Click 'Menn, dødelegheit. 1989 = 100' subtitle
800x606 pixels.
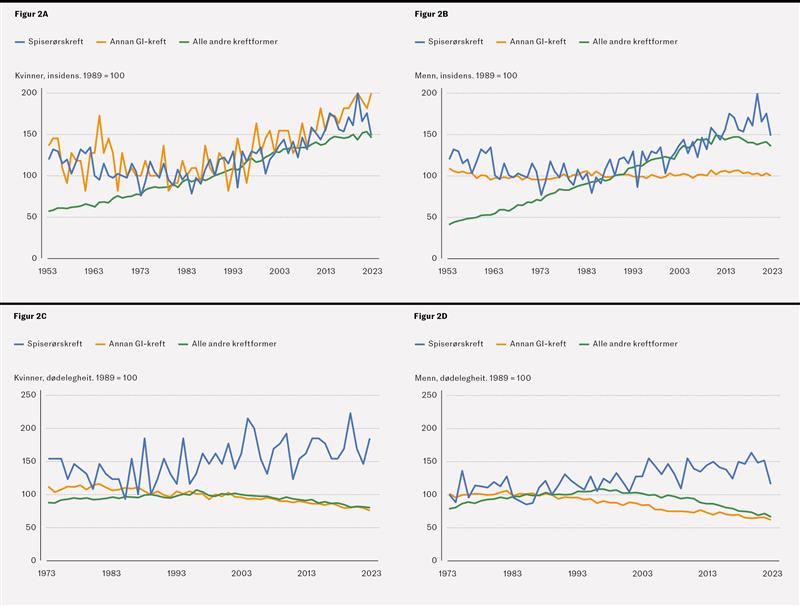pos(468,378)
